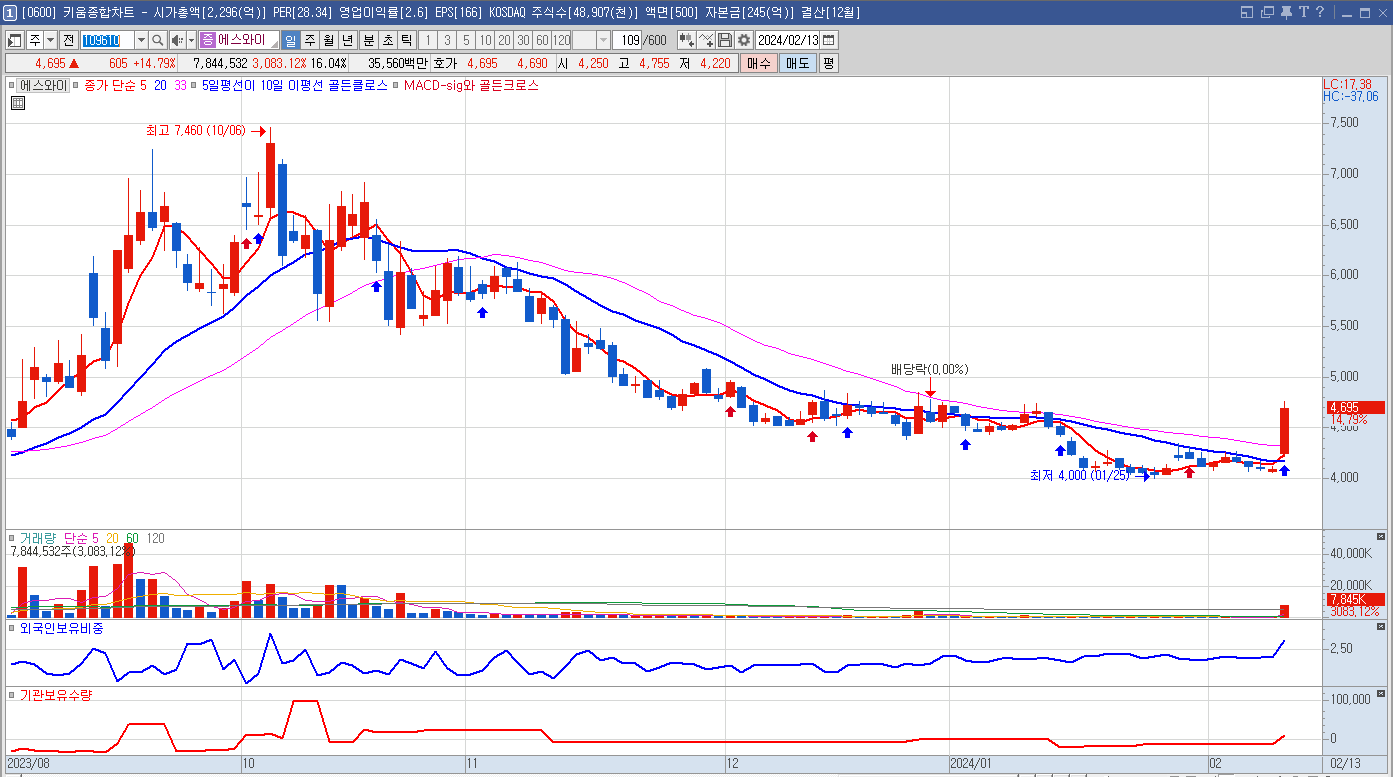Click the 최고 7,460 (10/06) marker label
Image resolution: width=1393 pixels, height=777 pixels.
(x=195, y=130)
